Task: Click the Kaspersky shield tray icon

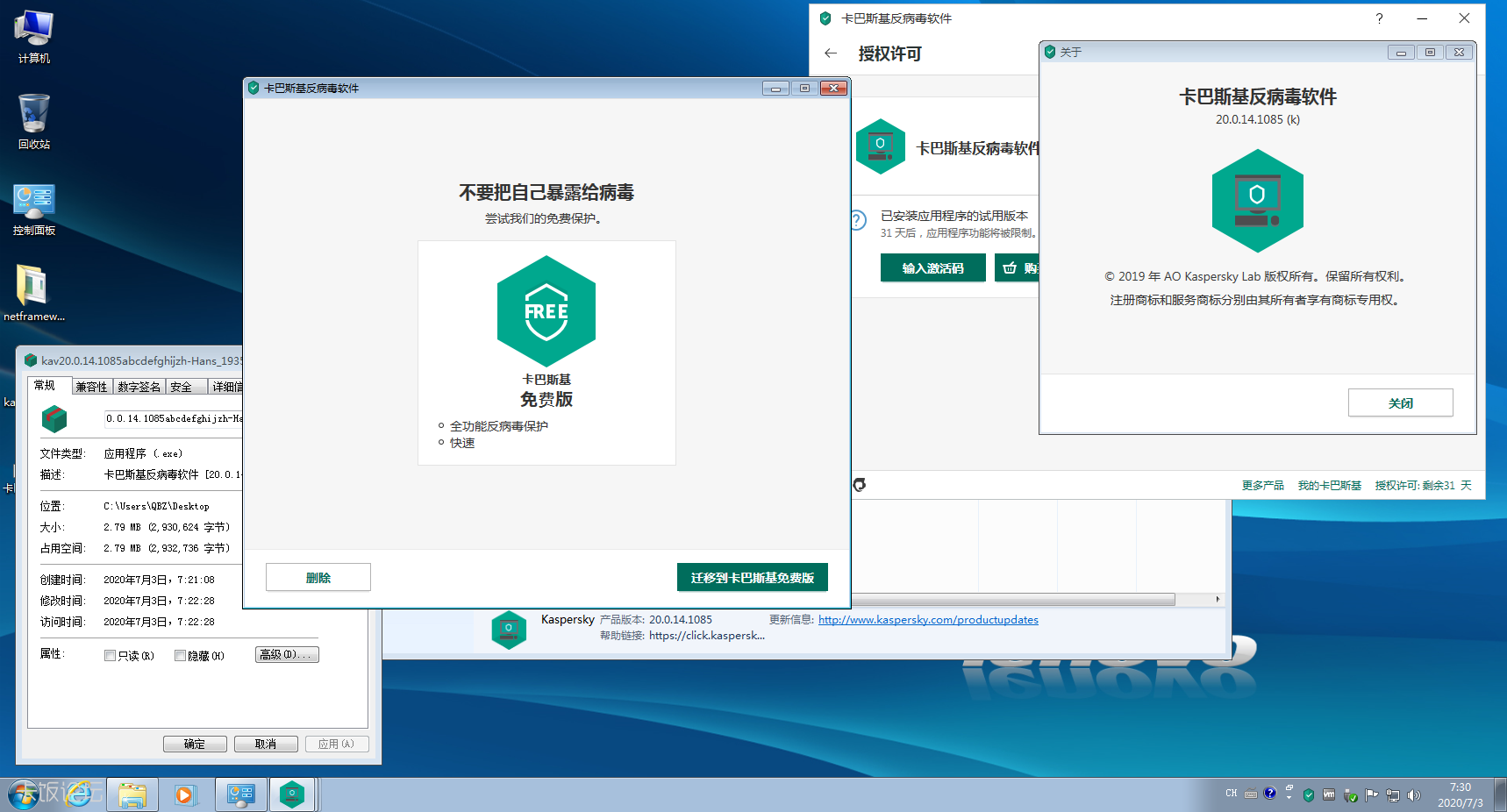Action: (1309, 795)
